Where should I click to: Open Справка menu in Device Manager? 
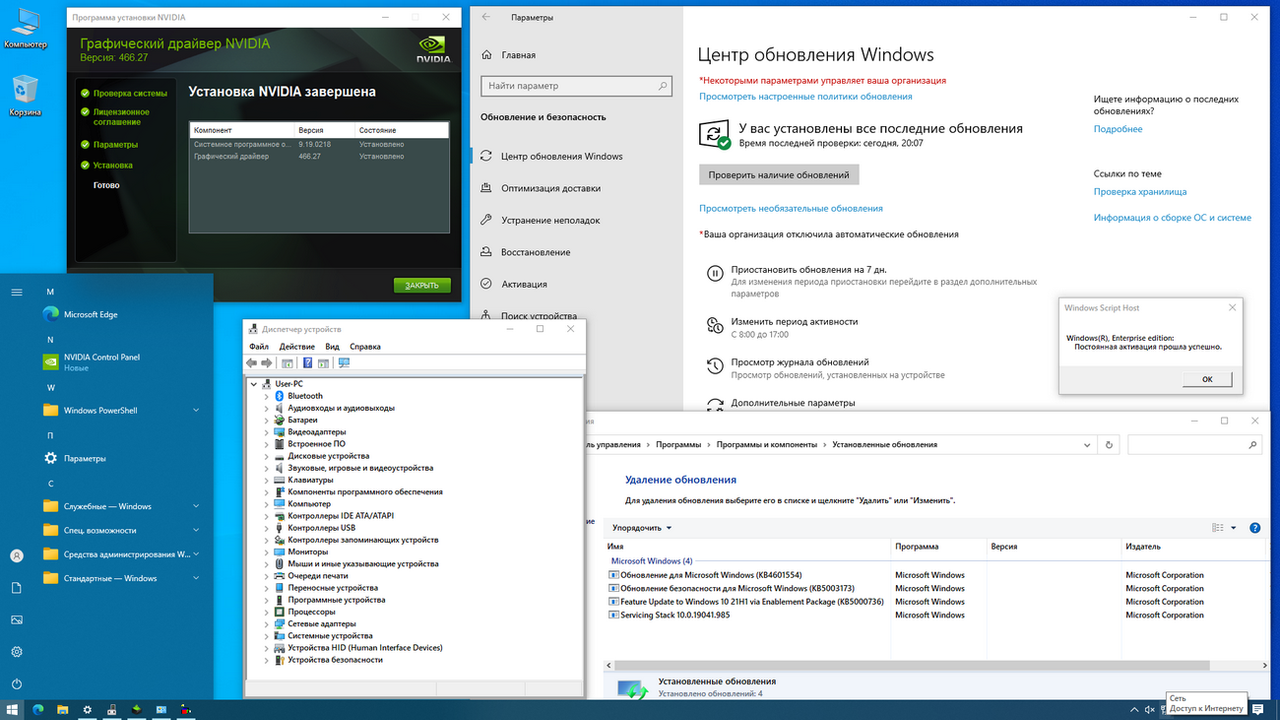(365, 346)
